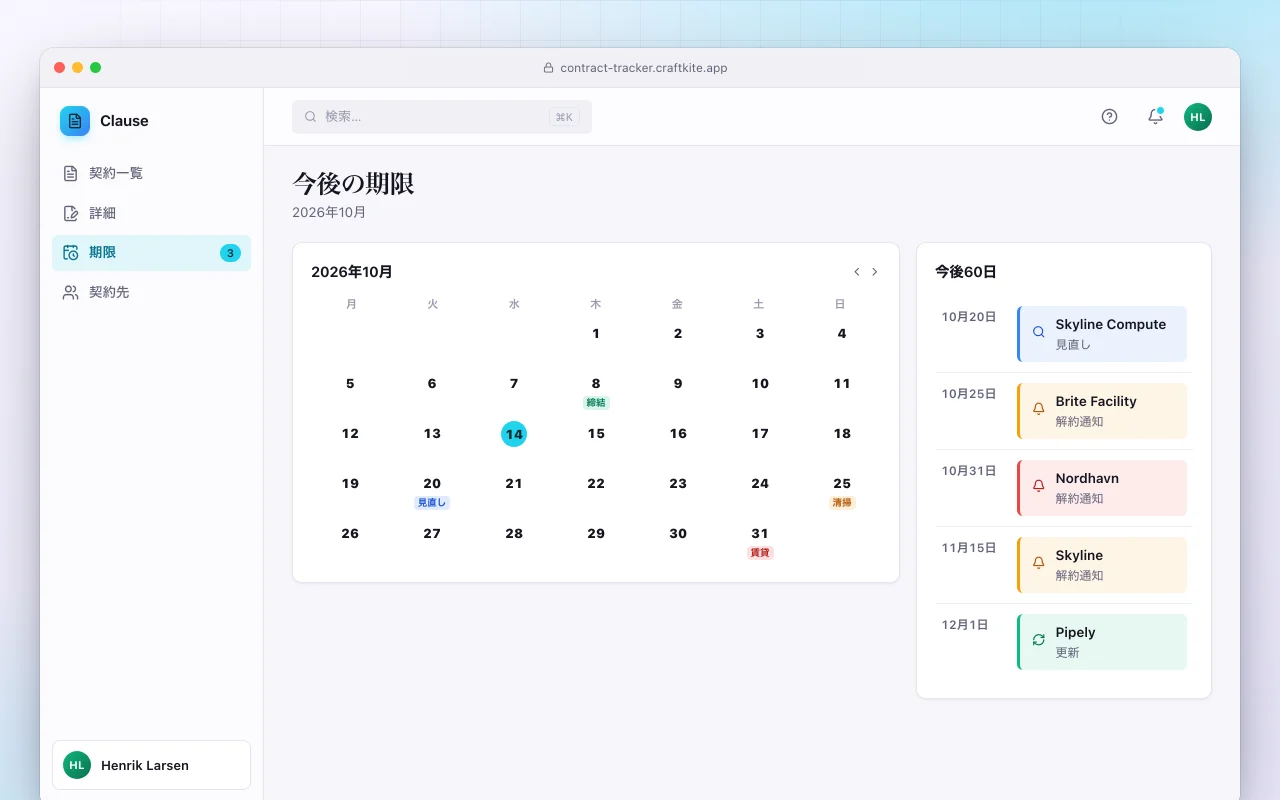Click the contract-tracker.craftkite.app URL
This screenshot has height=800, width=1280.
coord(644,68)
